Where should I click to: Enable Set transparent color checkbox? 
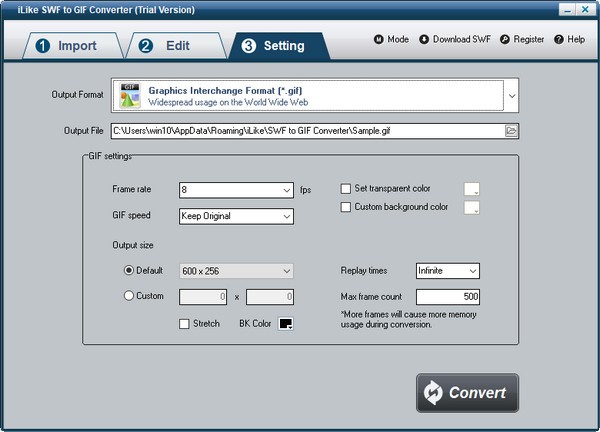346,188
